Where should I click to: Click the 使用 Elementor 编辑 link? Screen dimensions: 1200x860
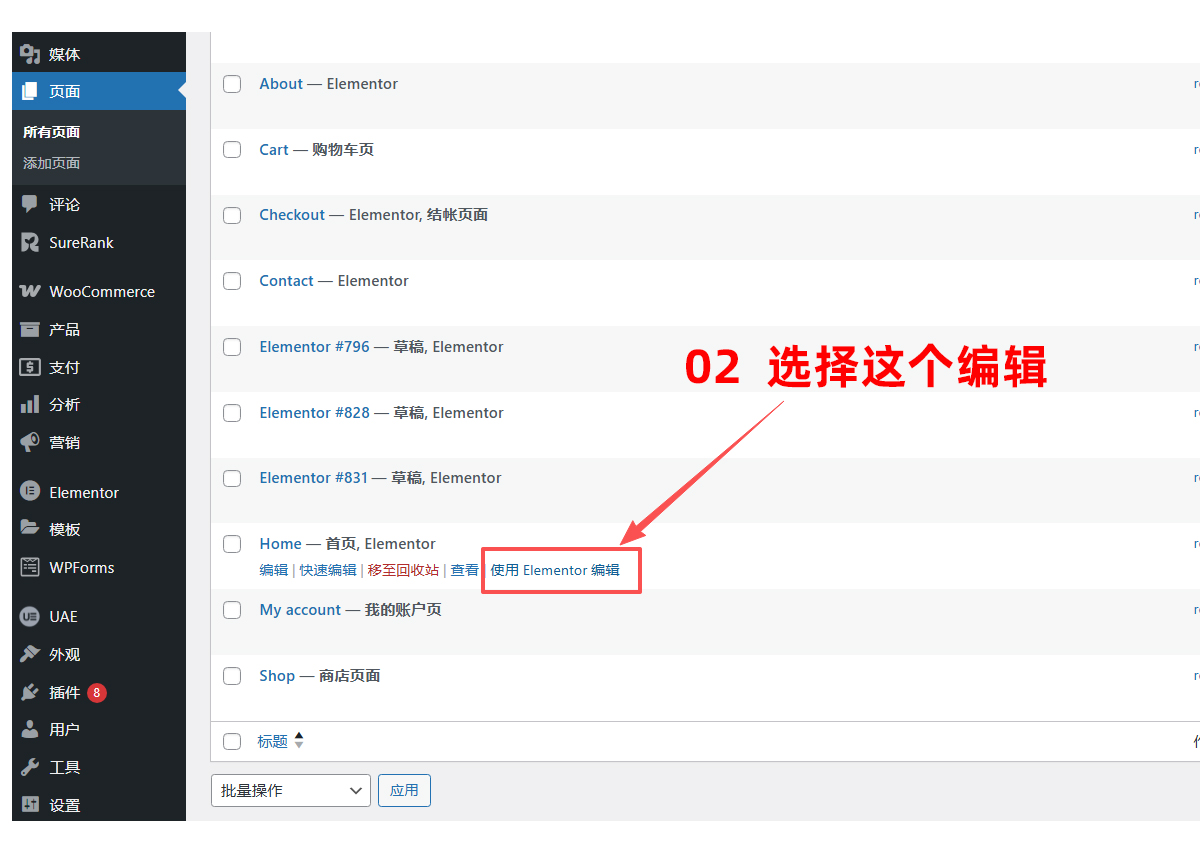tap(555, 570)
